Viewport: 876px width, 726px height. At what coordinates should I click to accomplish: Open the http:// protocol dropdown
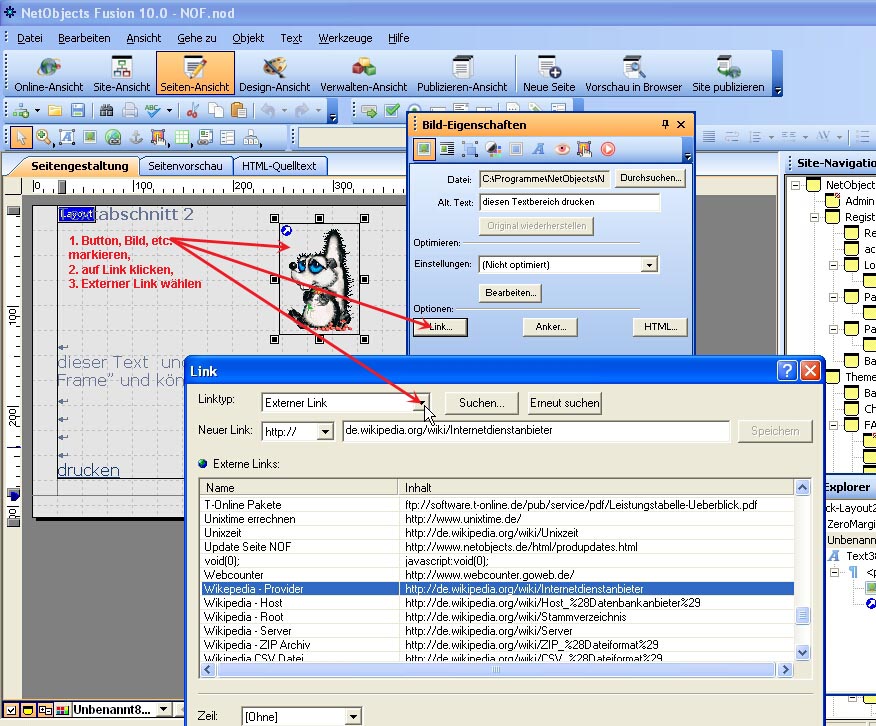pyautogui.click(x=325, y=432)
